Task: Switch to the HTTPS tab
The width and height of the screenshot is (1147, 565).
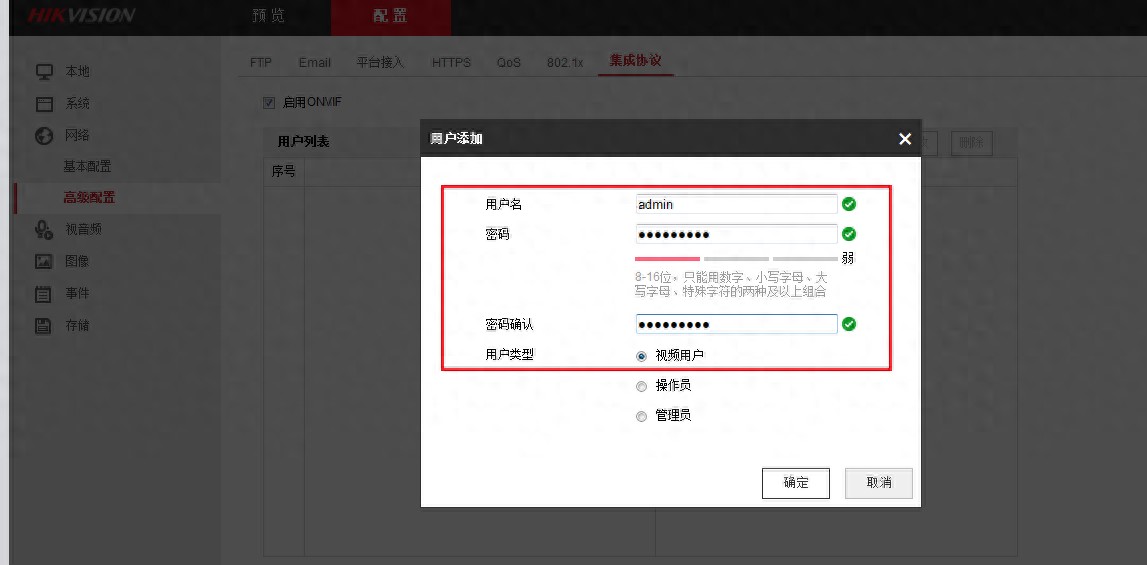Action: point(451,62)
